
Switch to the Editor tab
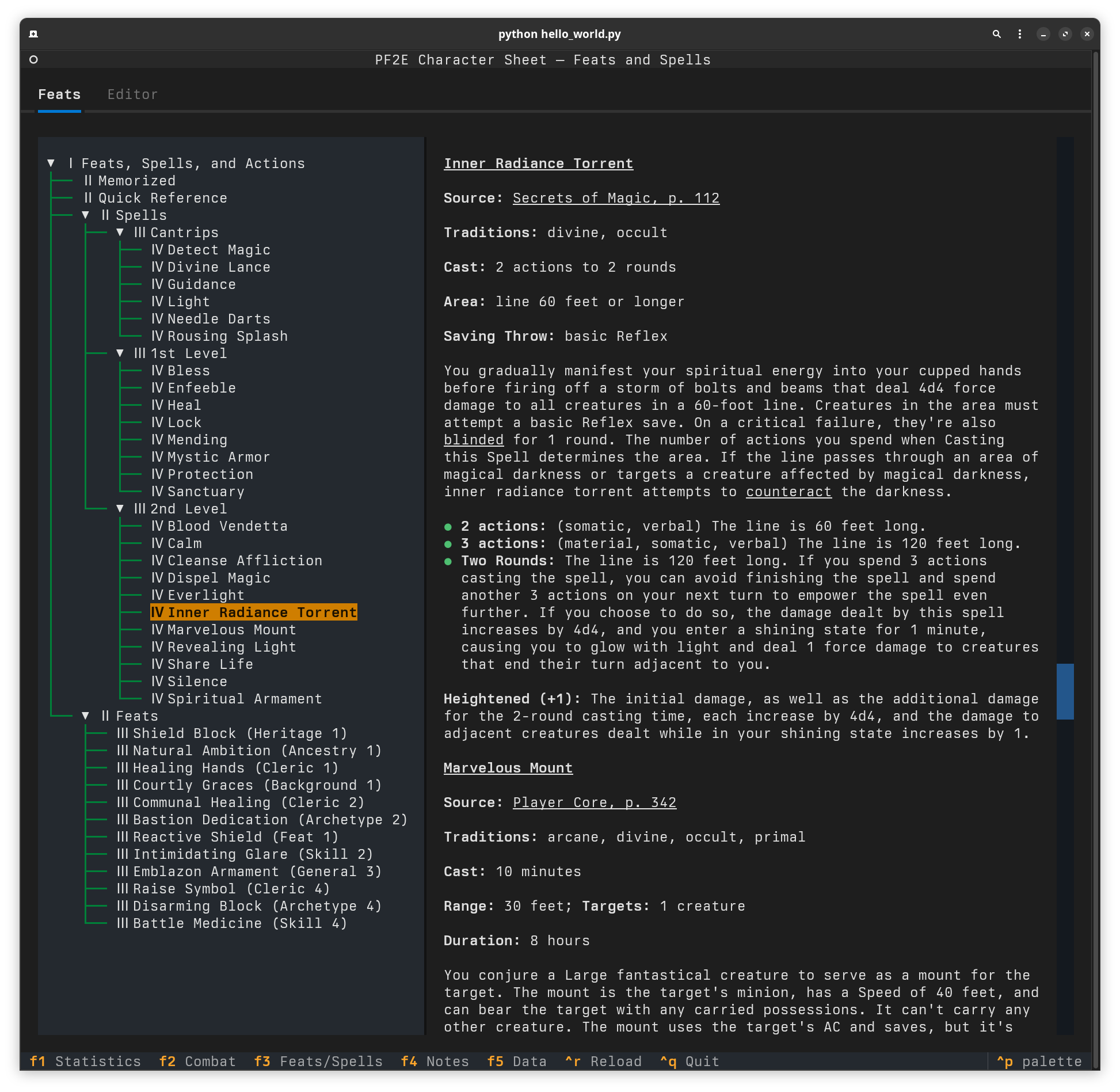pos(132,94)
